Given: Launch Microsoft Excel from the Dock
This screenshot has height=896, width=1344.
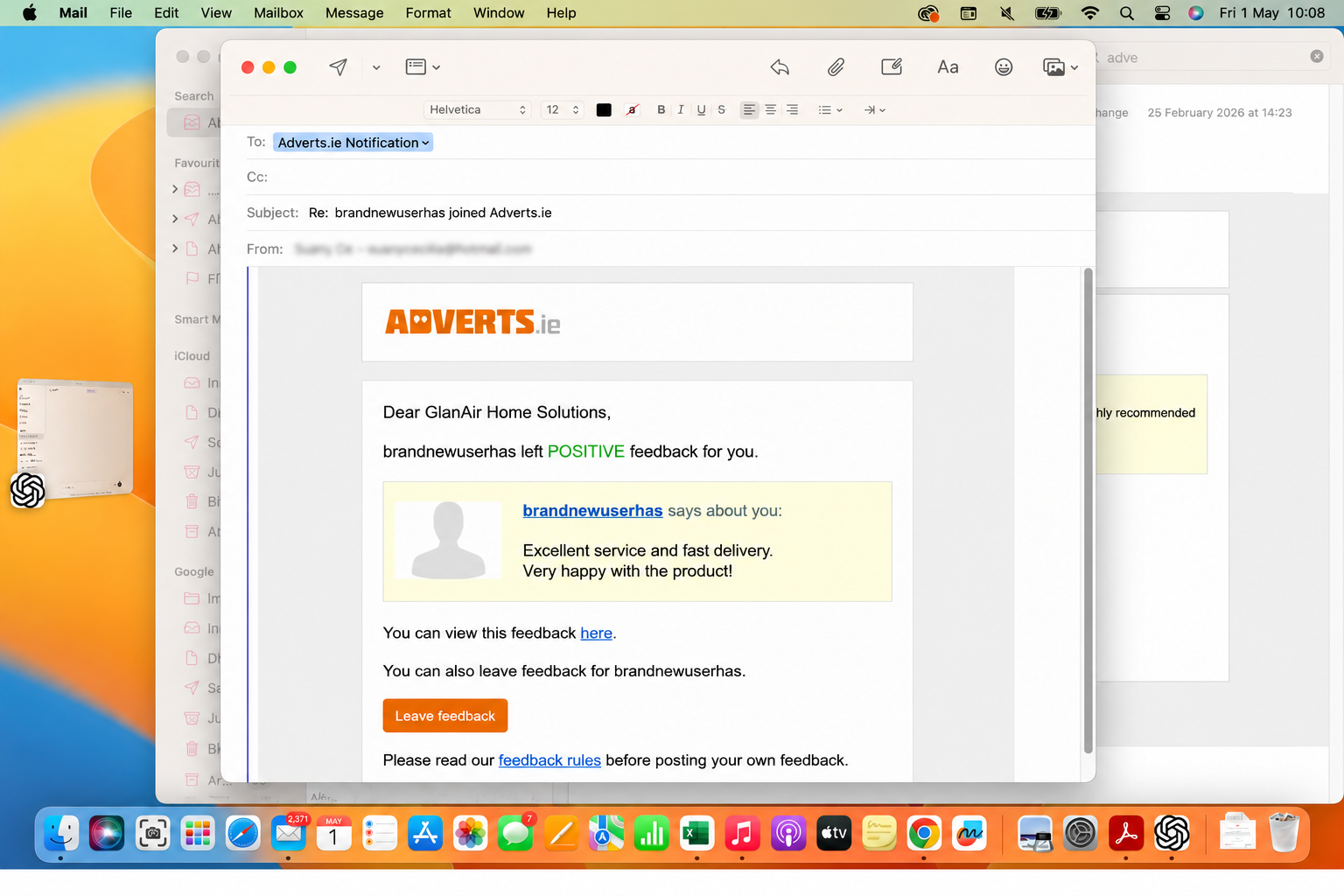Looking at the screenshot, I should pyautogui.click(x=697, y=834).
